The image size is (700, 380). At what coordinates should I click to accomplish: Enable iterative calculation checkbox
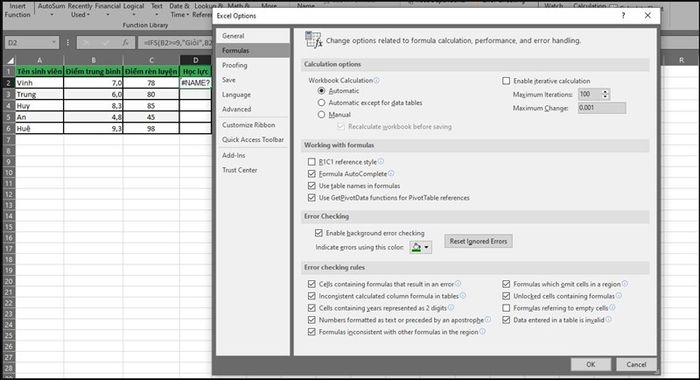506,81
